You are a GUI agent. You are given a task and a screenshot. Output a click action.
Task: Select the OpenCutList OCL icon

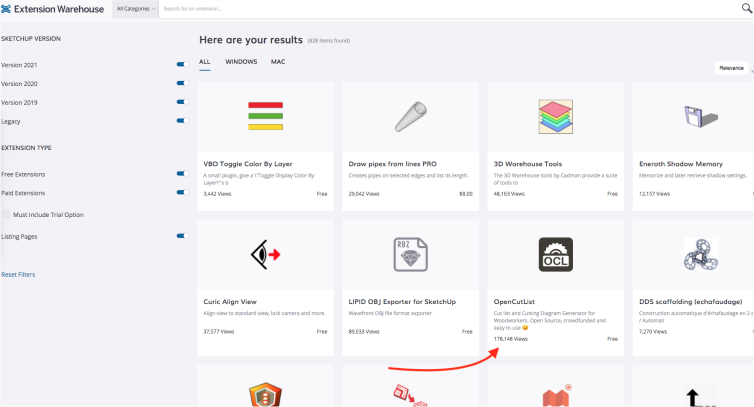click(555, 255)
